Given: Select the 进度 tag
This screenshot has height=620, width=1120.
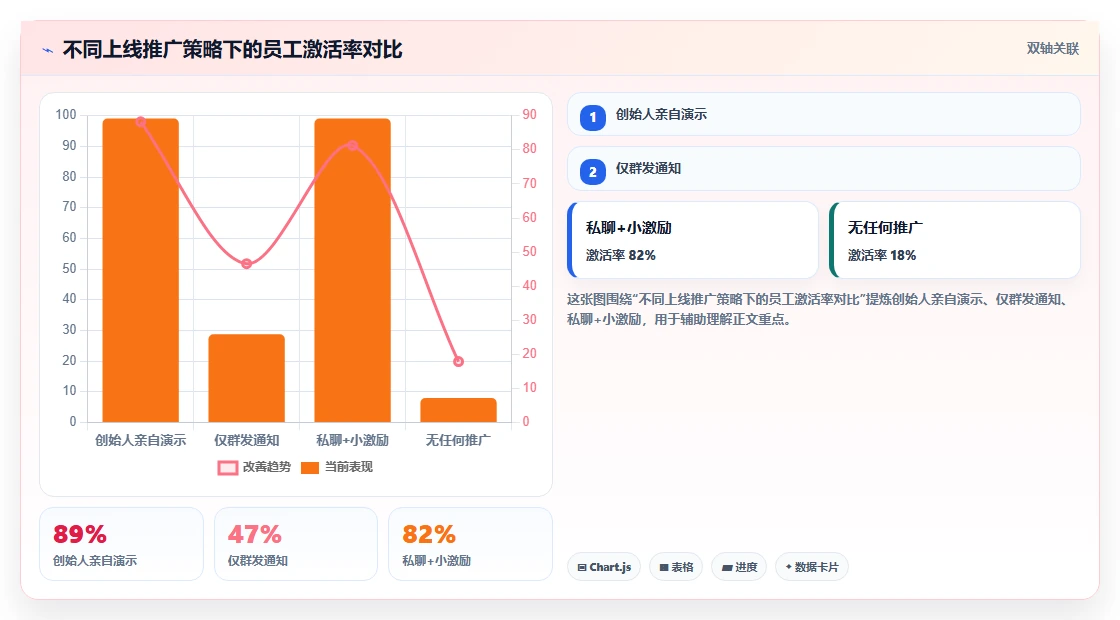Looking at the screenshot, I should [739, 567].
